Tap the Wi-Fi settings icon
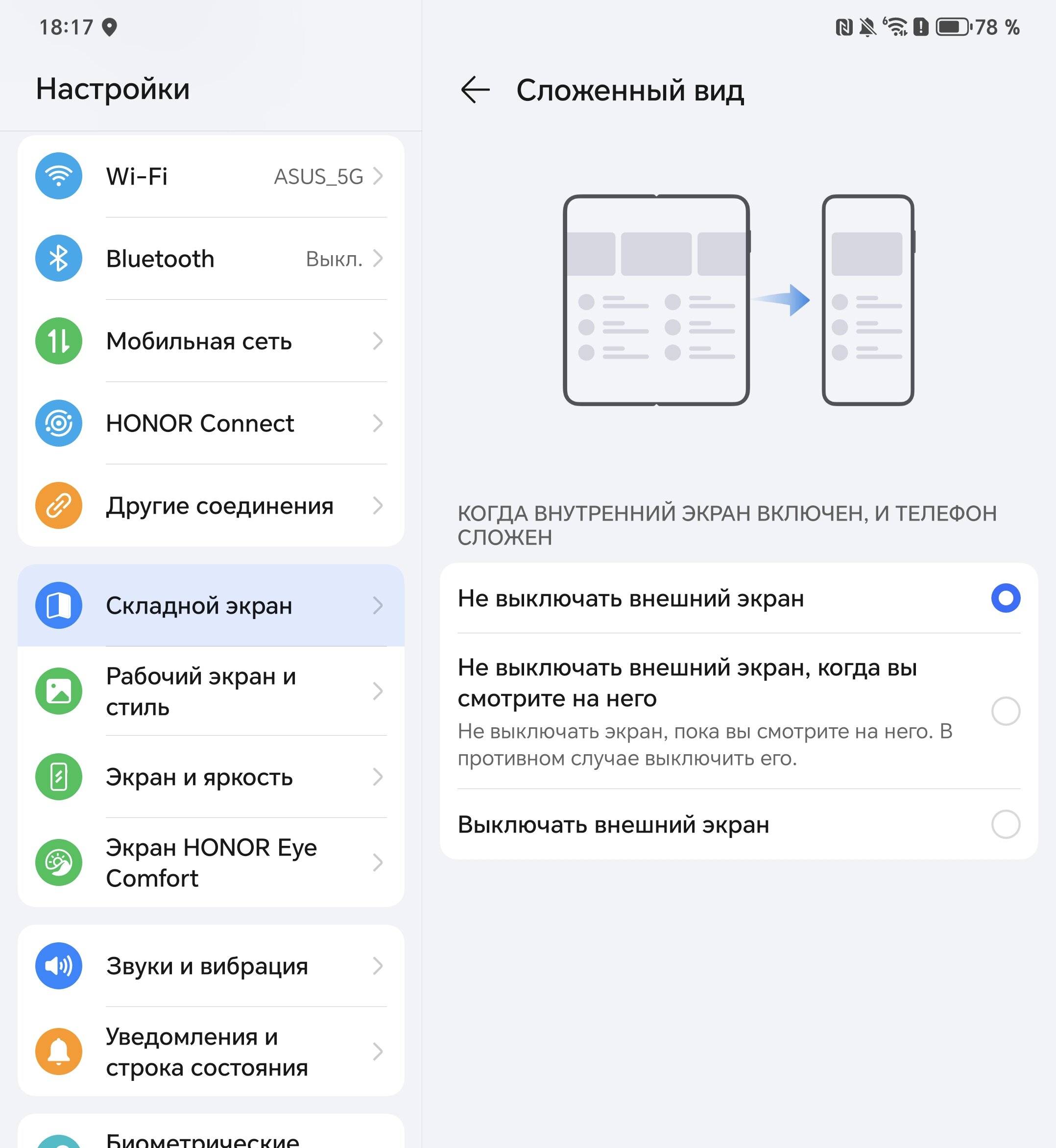This screenshot has width=1056, height=1148. (59, 176)
